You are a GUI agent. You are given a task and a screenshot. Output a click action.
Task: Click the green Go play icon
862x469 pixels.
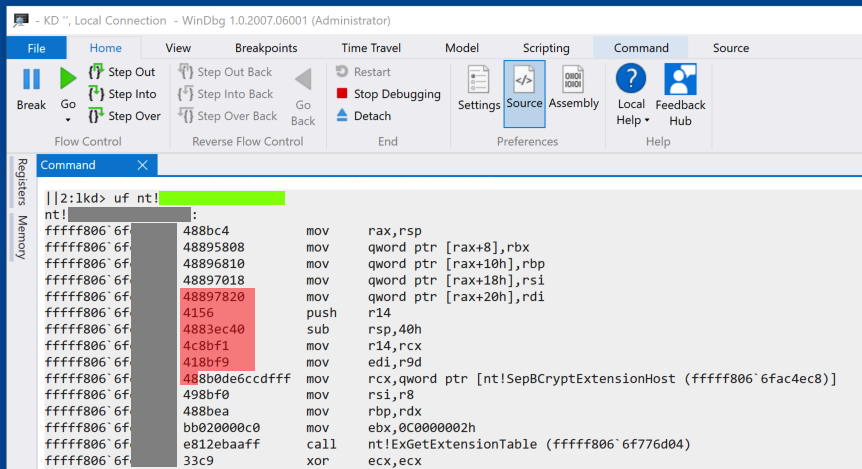coord(68,79)
